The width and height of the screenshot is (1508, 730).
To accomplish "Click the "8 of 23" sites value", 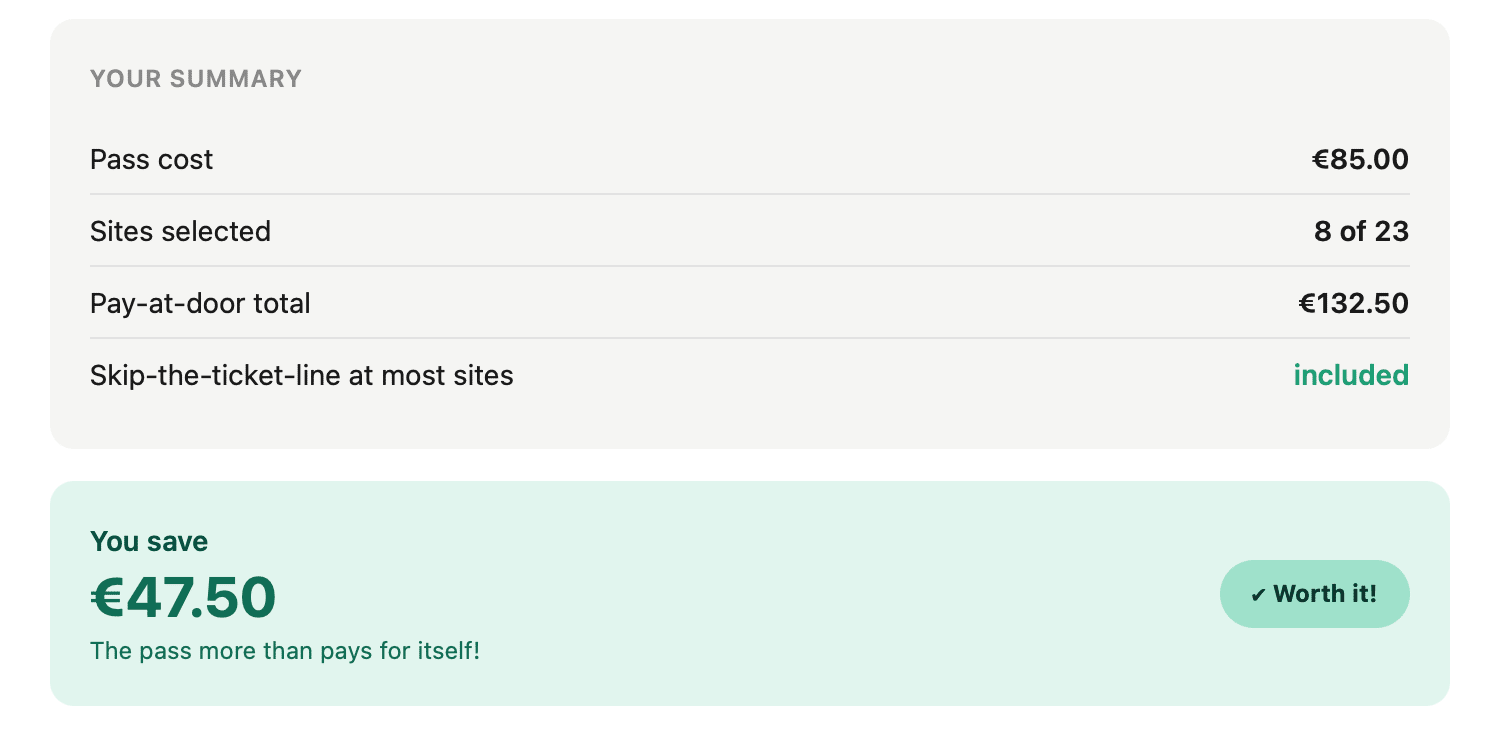I will pyautogui.click(x=1361, y=231).
